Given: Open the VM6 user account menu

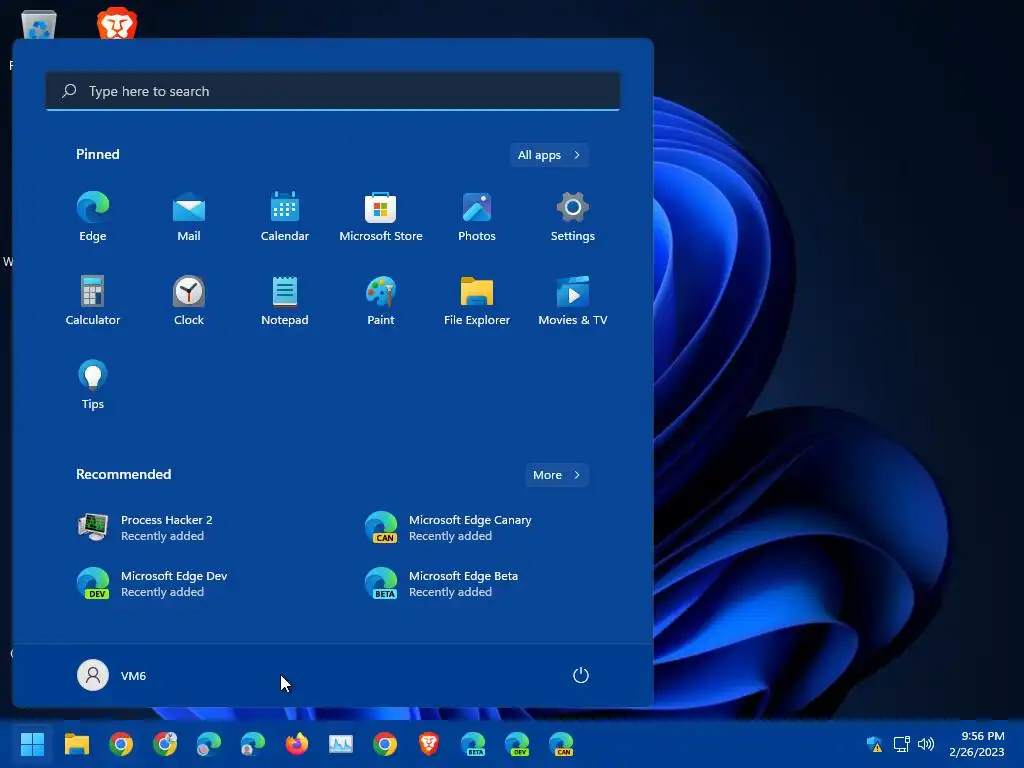Looking at the screenshot, I should [x=112, y=675].
